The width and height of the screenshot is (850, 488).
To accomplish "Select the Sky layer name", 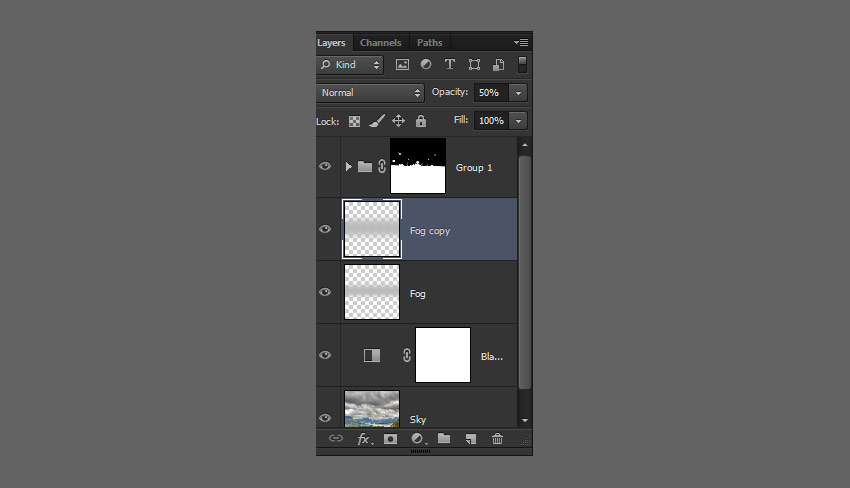I will [x=418, y=420].
